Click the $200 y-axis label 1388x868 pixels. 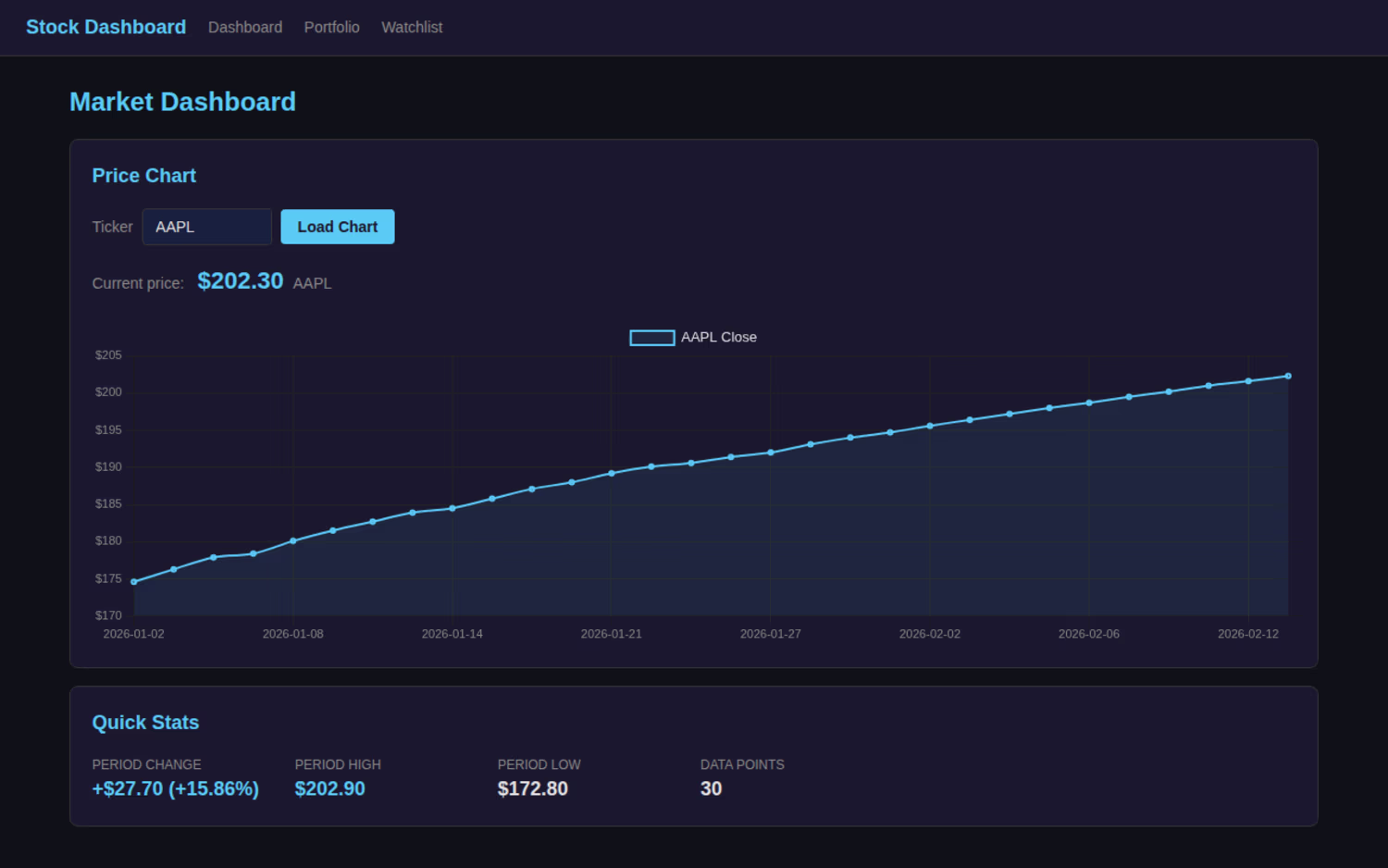pos(108,392)
